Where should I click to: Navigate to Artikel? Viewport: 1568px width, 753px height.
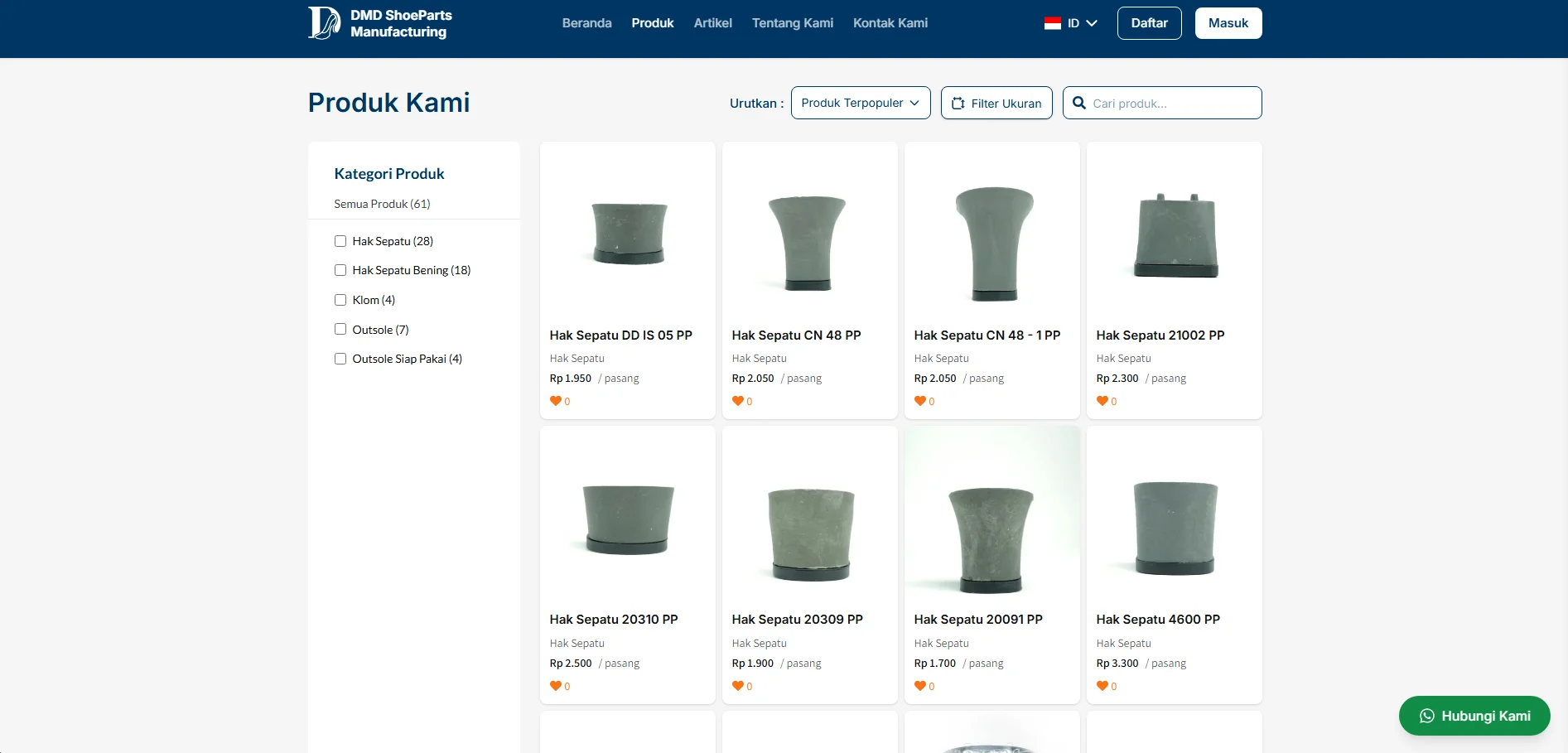[713, 23]
